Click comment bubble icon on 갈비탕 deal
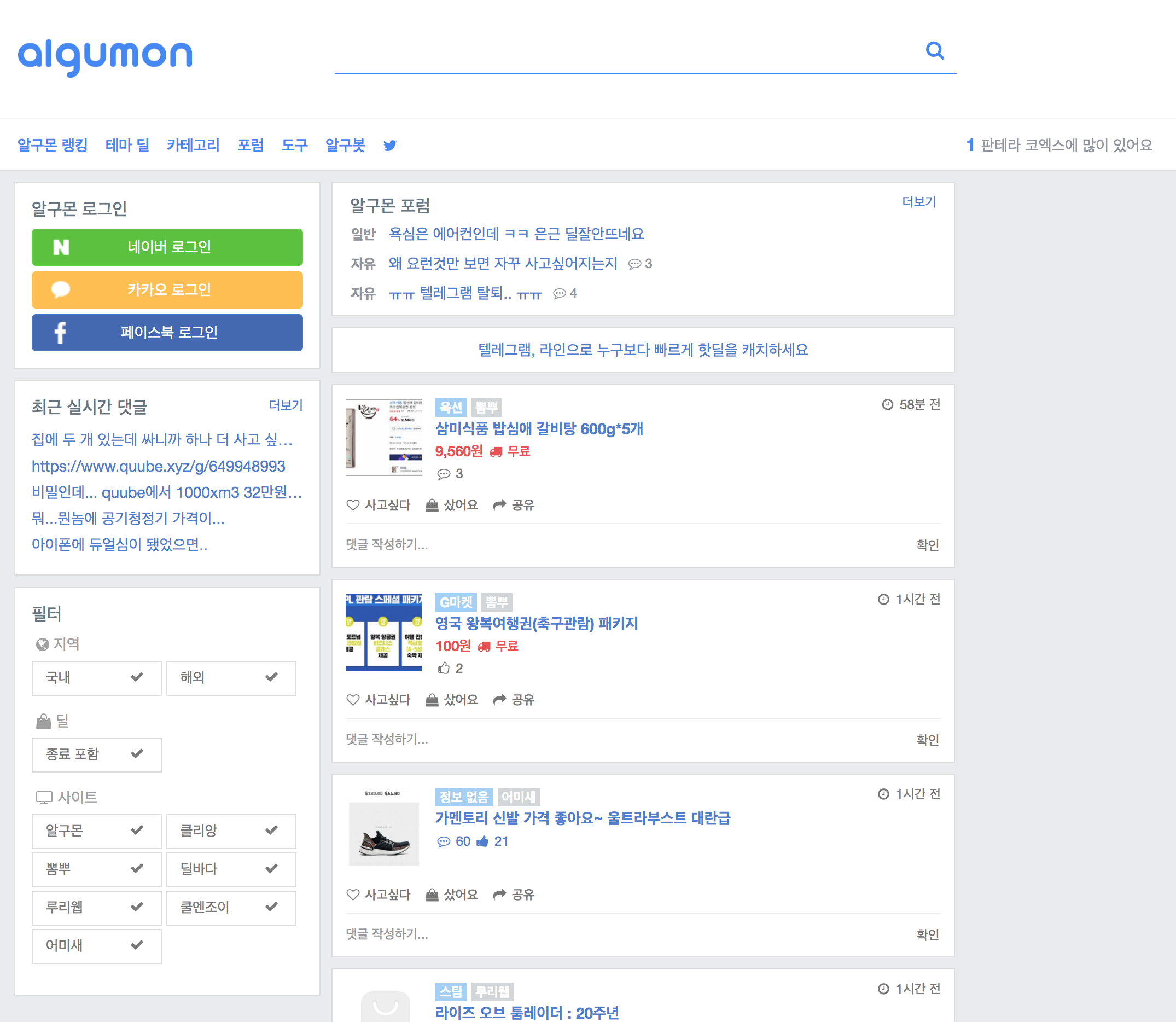 (x=444, y=474)
